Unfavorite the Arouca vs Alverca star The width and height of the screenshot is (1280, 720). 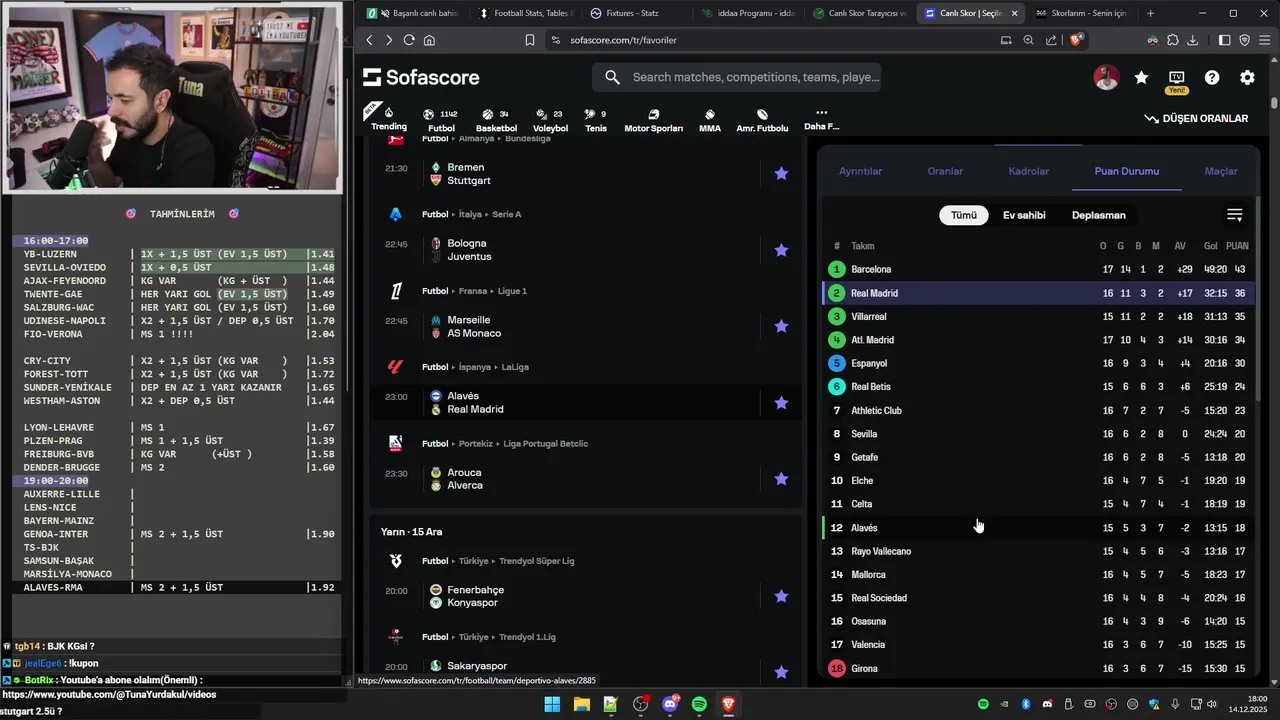point(781,479)
